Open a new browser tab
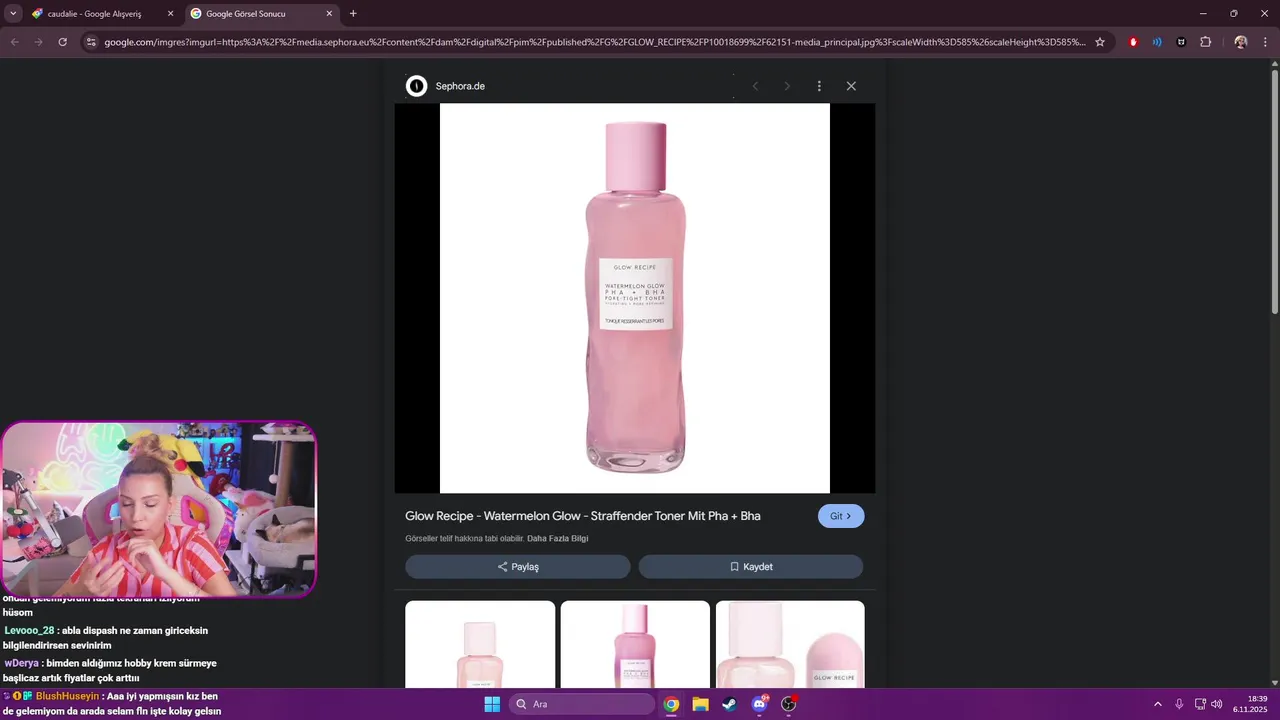Screen dimensions: 1280x720 [x=353, y=14]
